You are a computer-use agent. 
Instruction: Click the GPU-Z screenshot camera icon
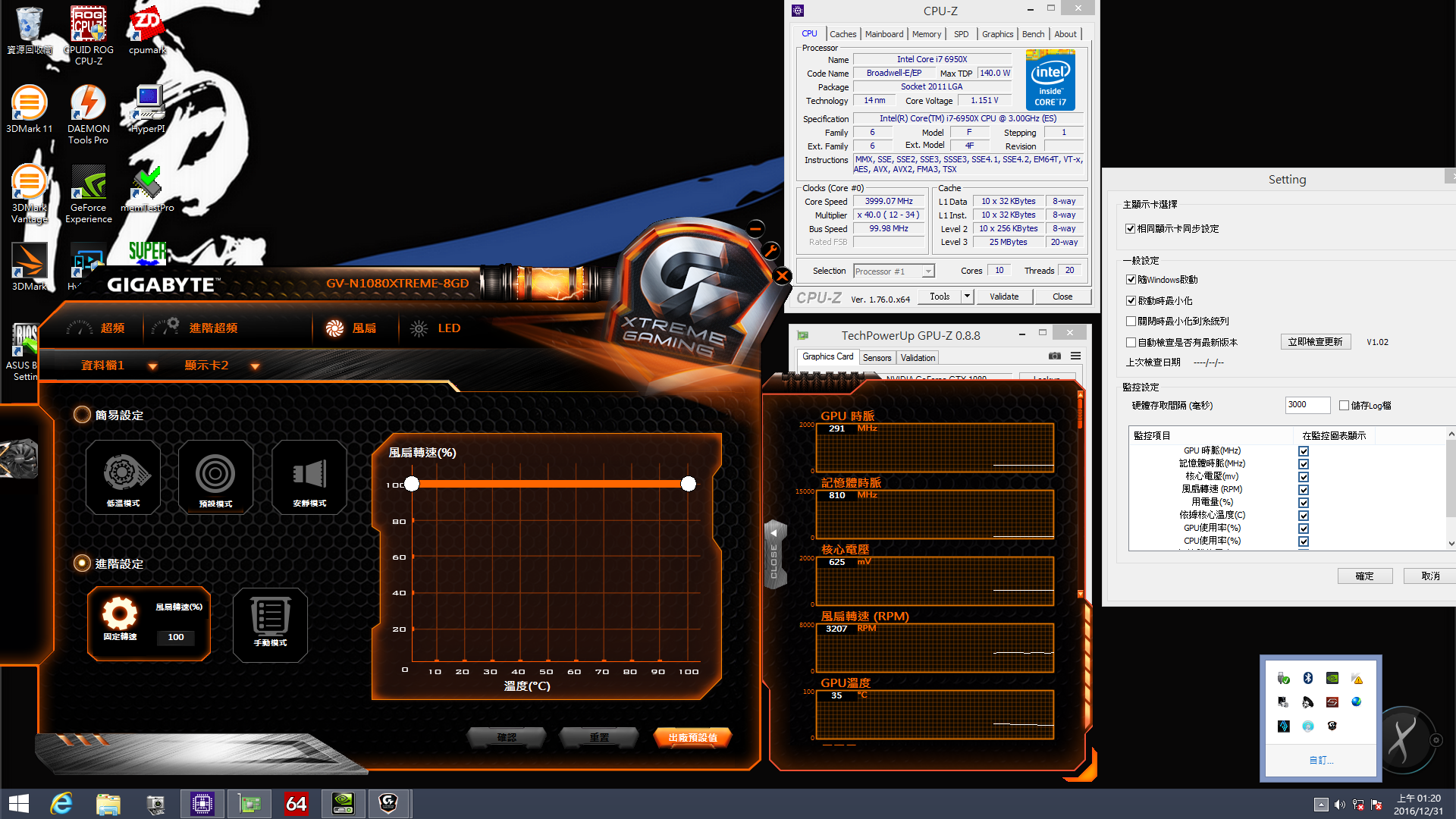pyautogui.click(x=1055, y=356)
